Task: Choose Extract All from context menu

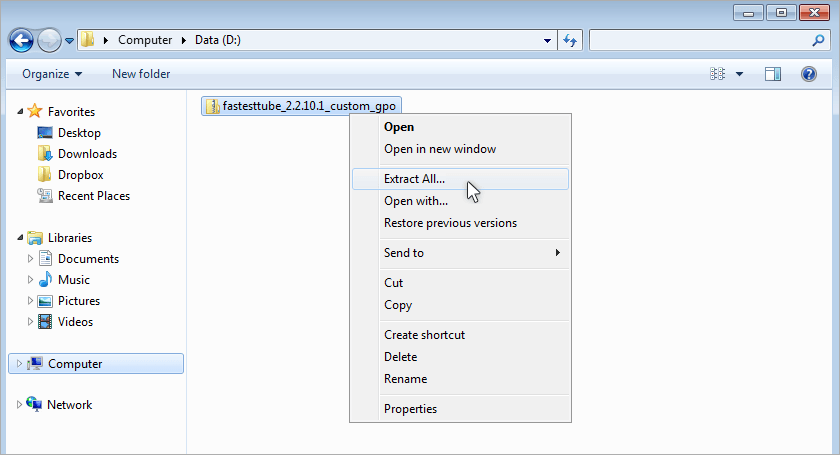Action: (414, 179)
